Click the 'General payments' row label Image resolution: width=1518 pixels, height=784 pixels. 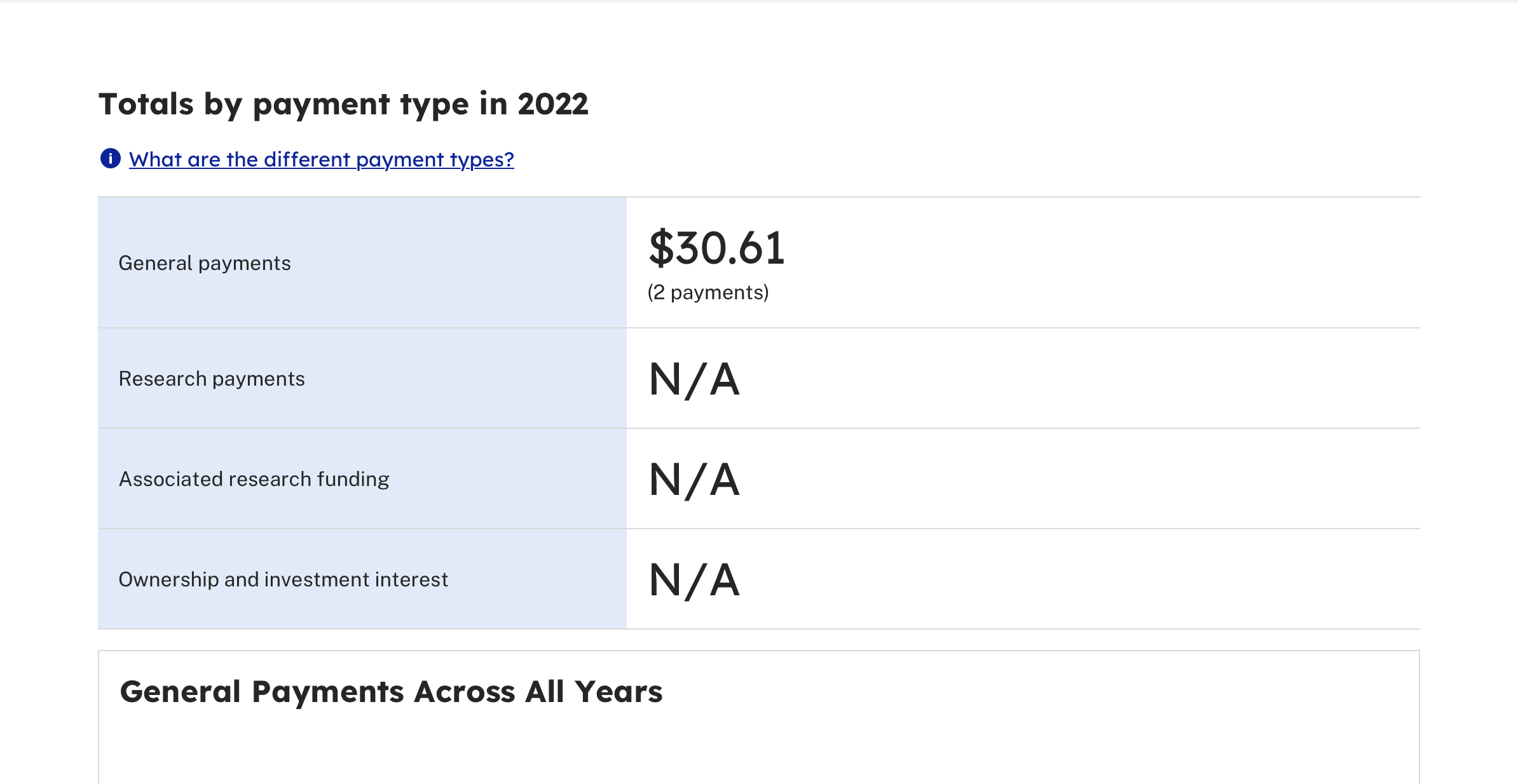205,263
